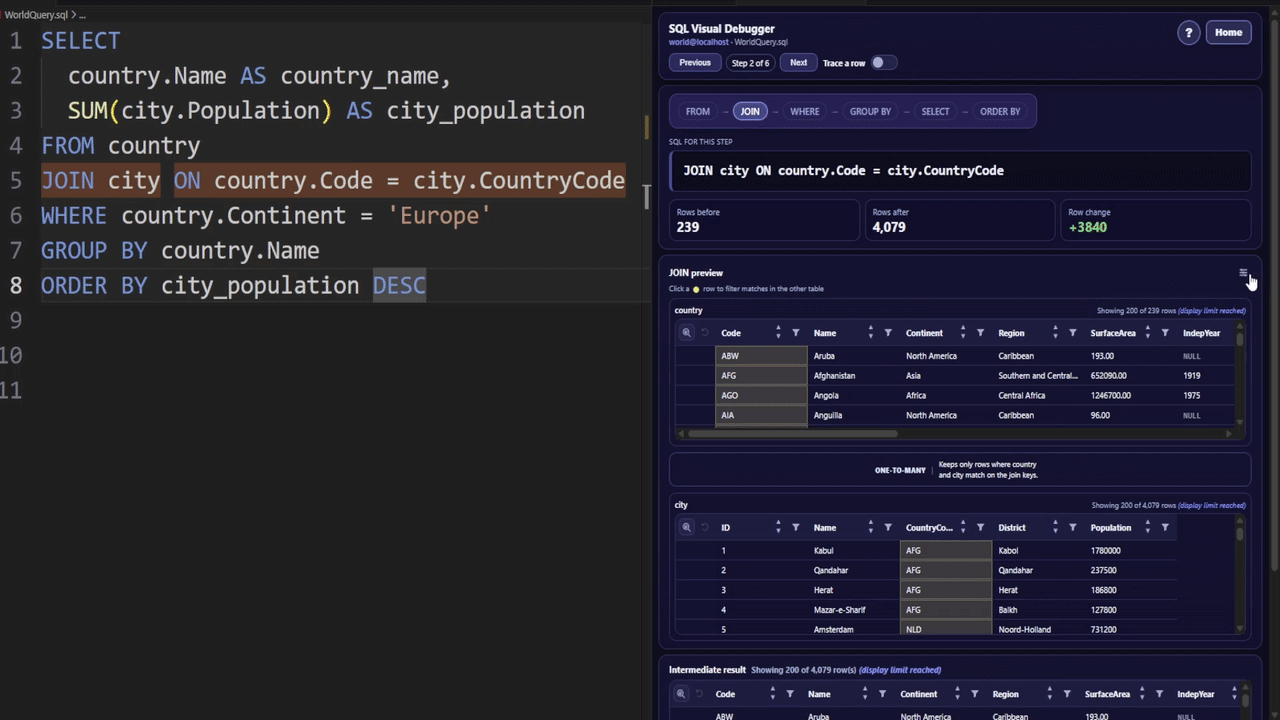Click DESC keyword on editor line 8
The width and height of the screenshot is (1280, 720).
click(x=399, y=286)
